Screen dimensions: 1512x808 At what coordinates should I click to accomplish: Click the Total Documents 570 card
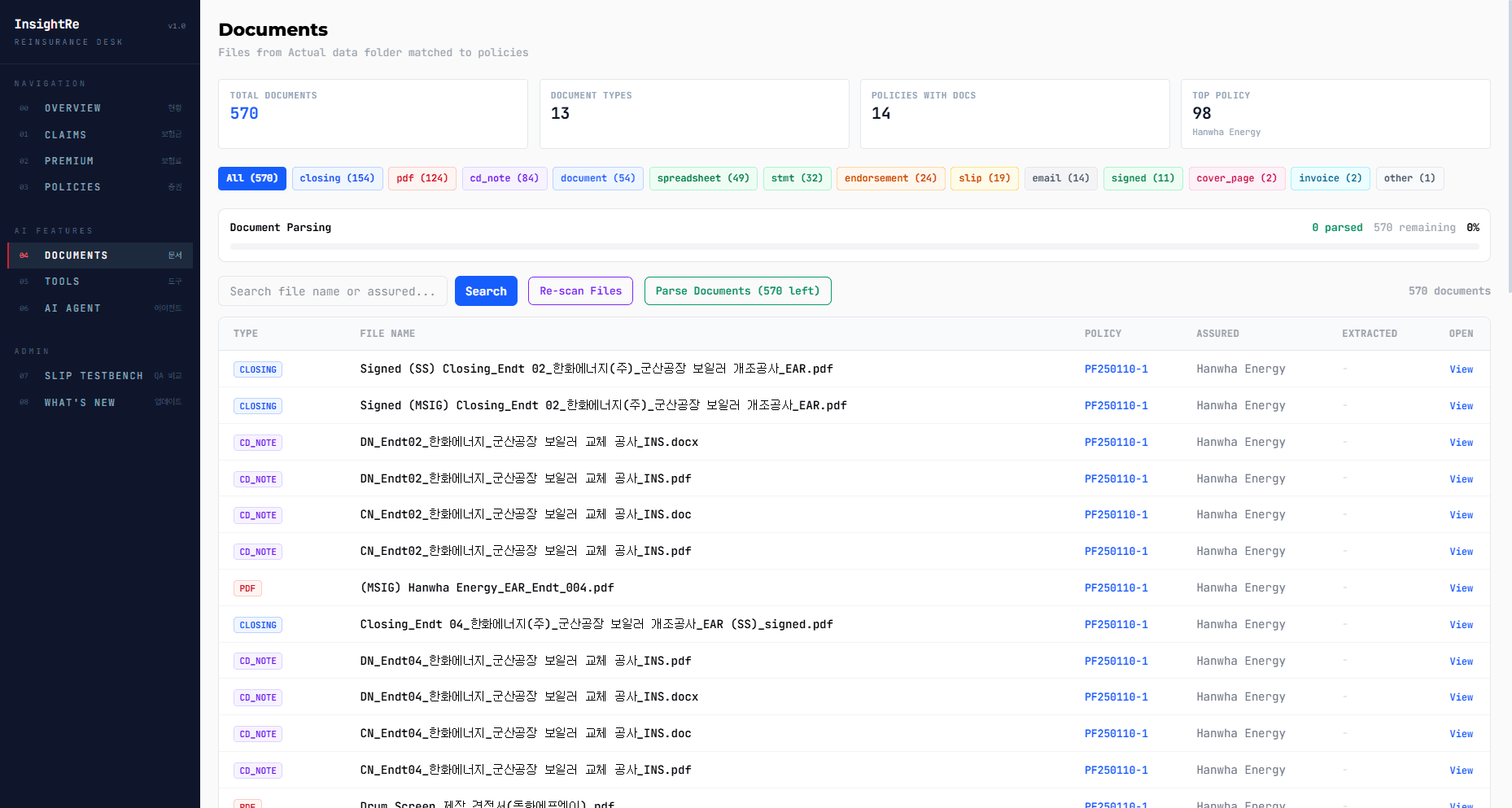(373, 114)
